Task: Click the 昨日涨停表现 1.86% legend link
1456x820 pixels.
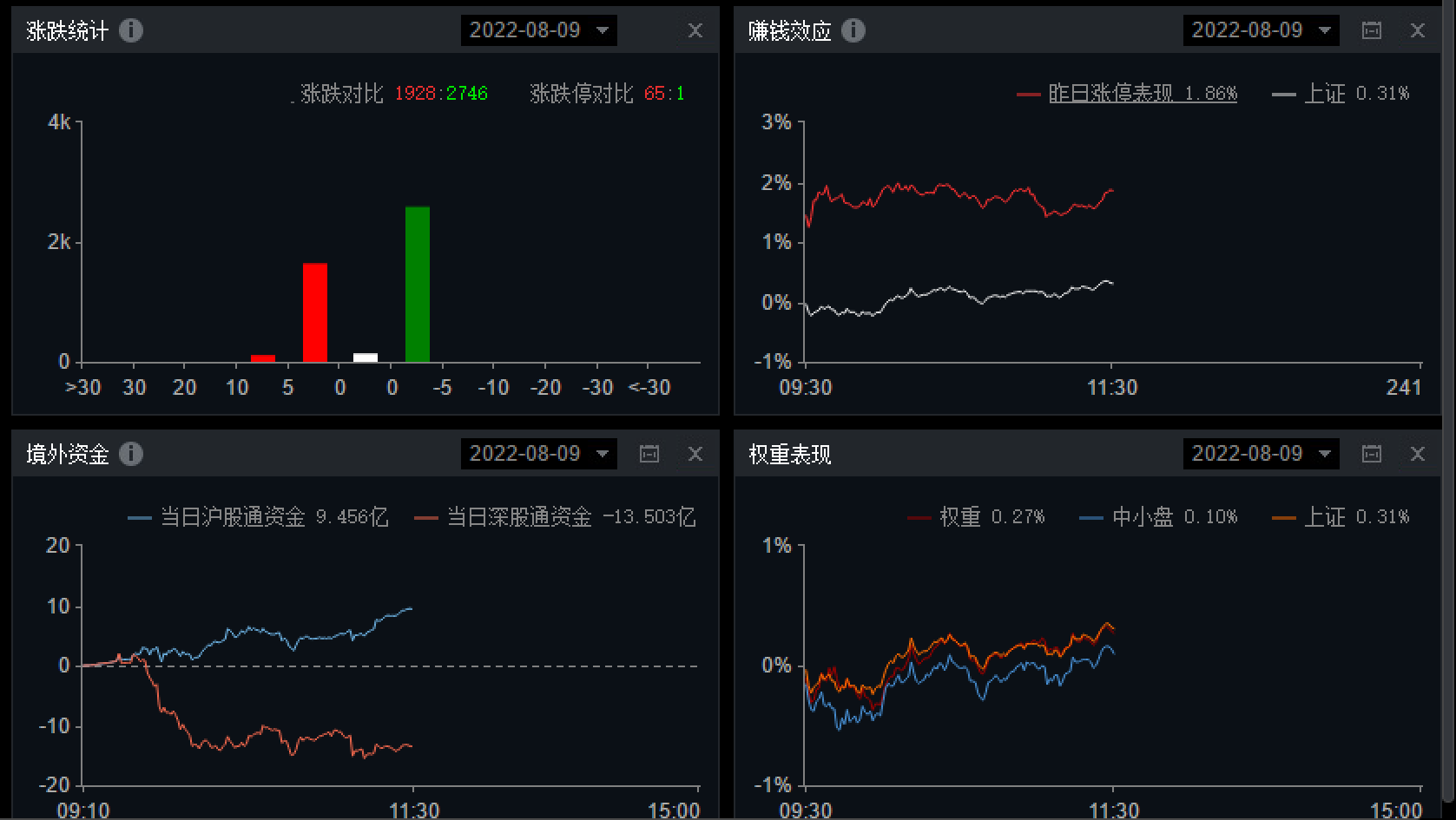Action: tap(1143, 94)
